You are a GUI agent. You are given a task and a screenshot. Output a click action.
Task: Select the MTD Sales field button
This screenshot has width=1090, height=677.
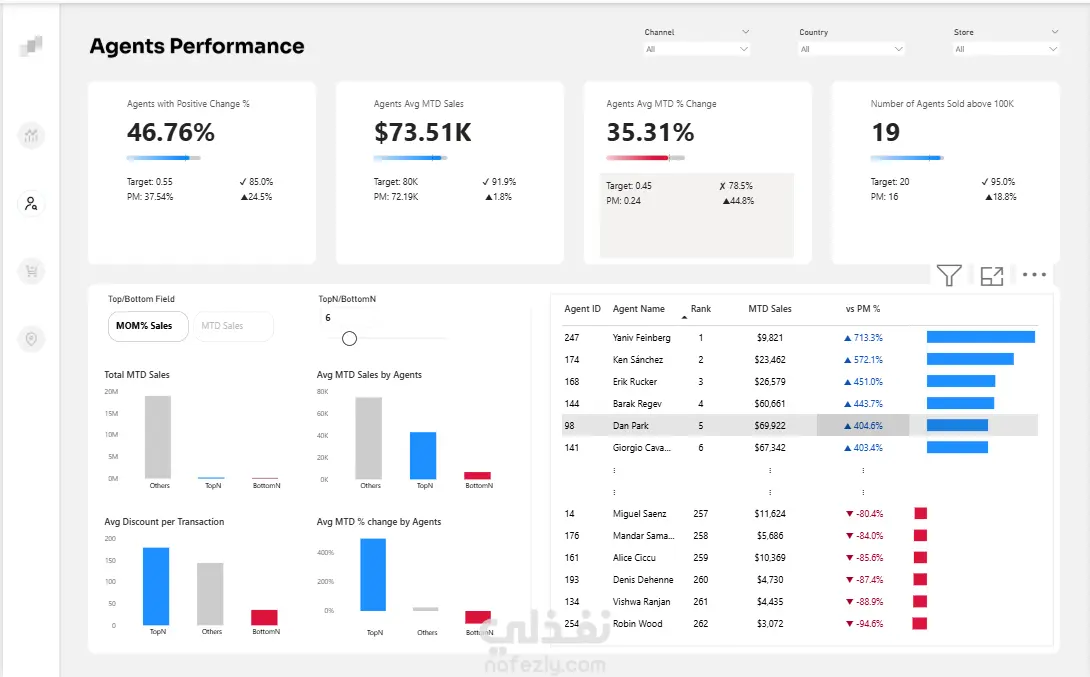[233, 326]
